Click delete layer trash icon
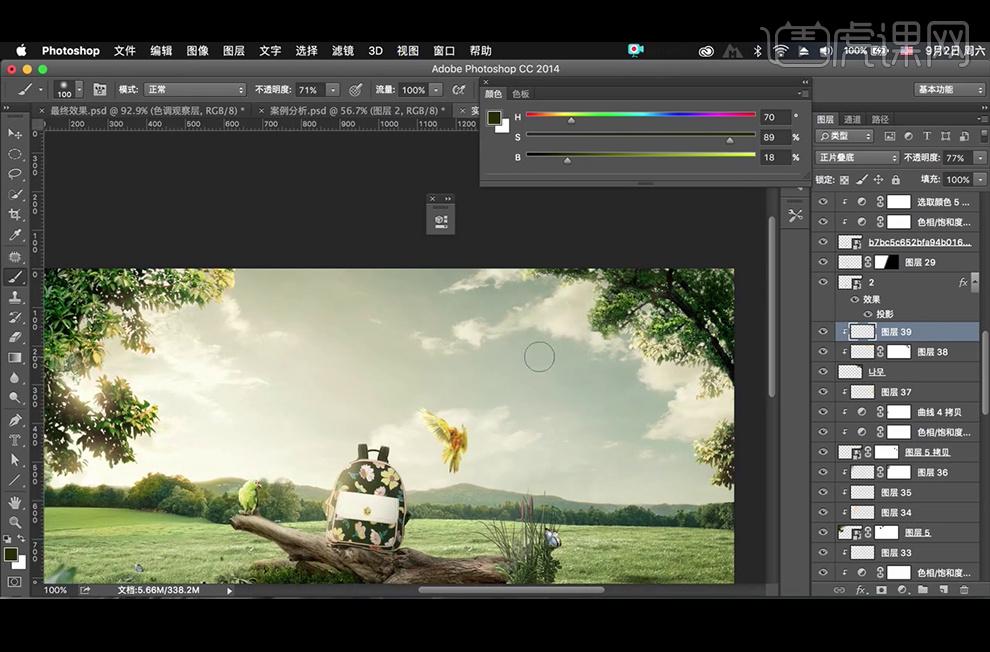Screen dimensions: 990x652 (963, 590)
